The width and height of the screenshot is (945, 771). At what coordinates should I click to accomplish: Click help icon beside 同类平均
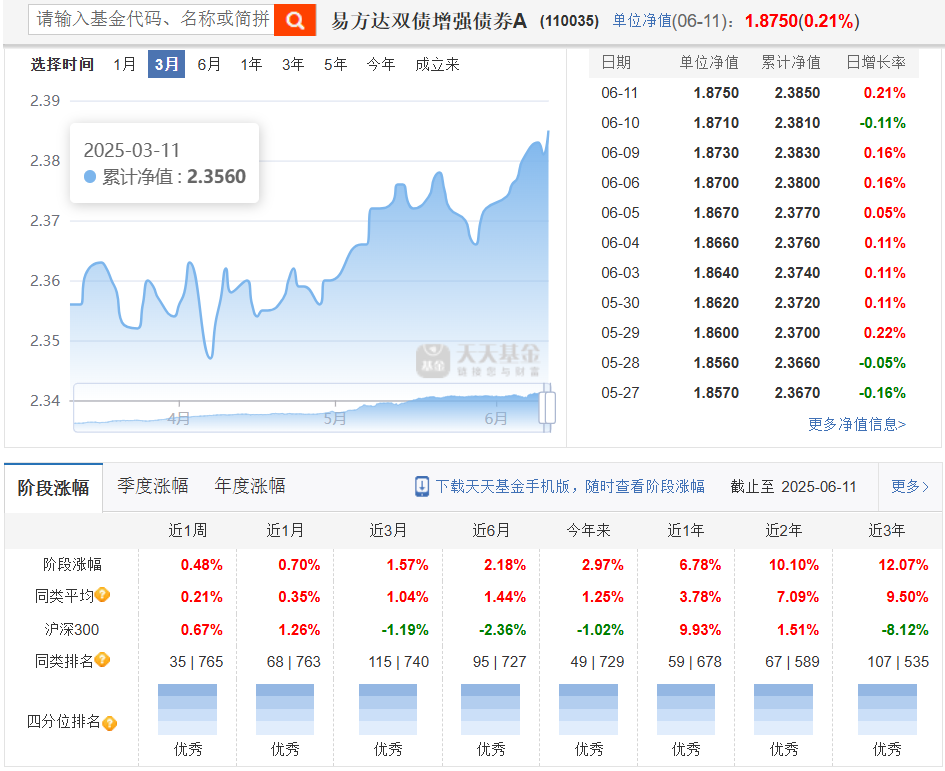102,595
